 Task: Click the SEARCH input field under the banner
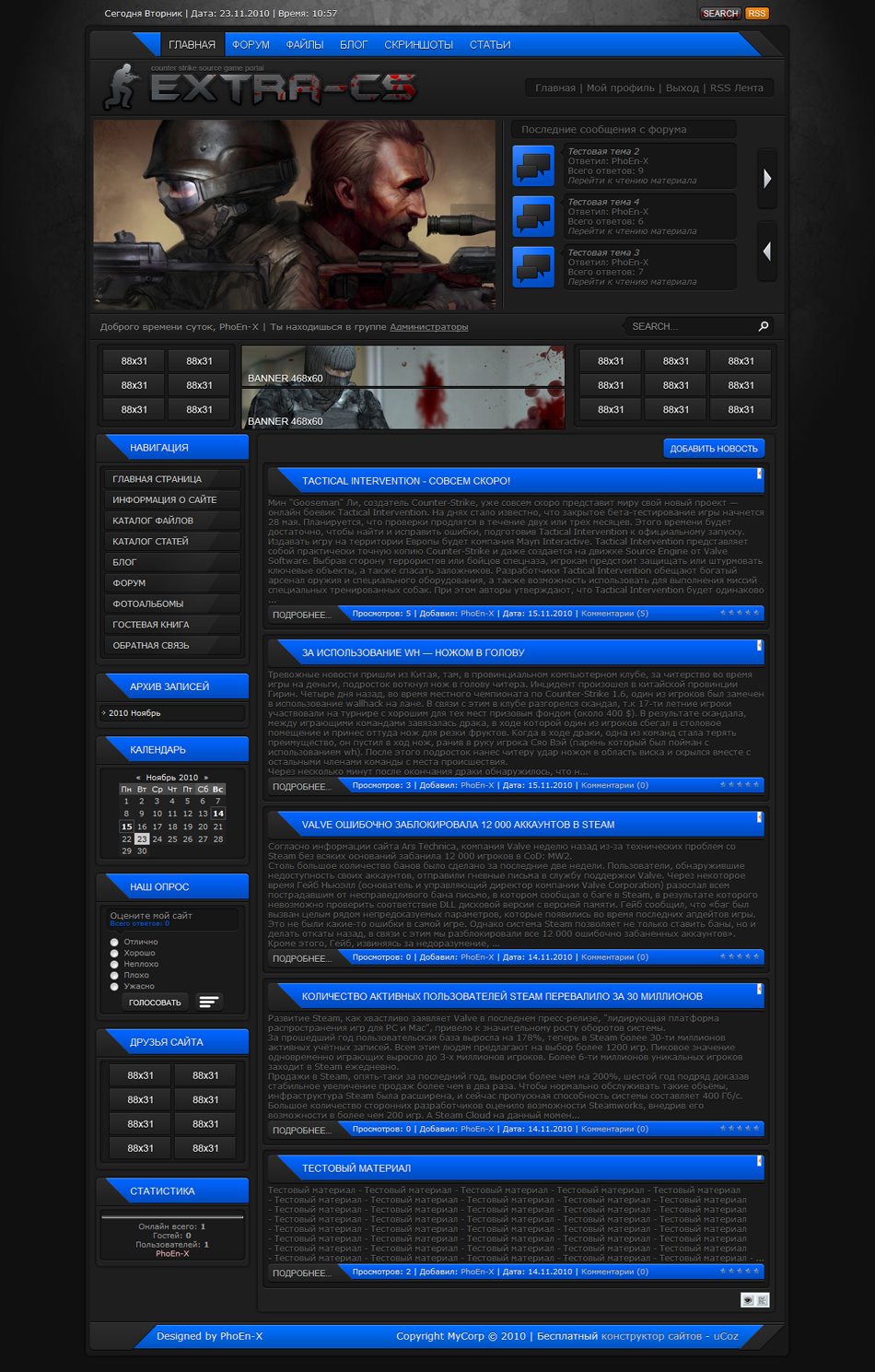689,326
